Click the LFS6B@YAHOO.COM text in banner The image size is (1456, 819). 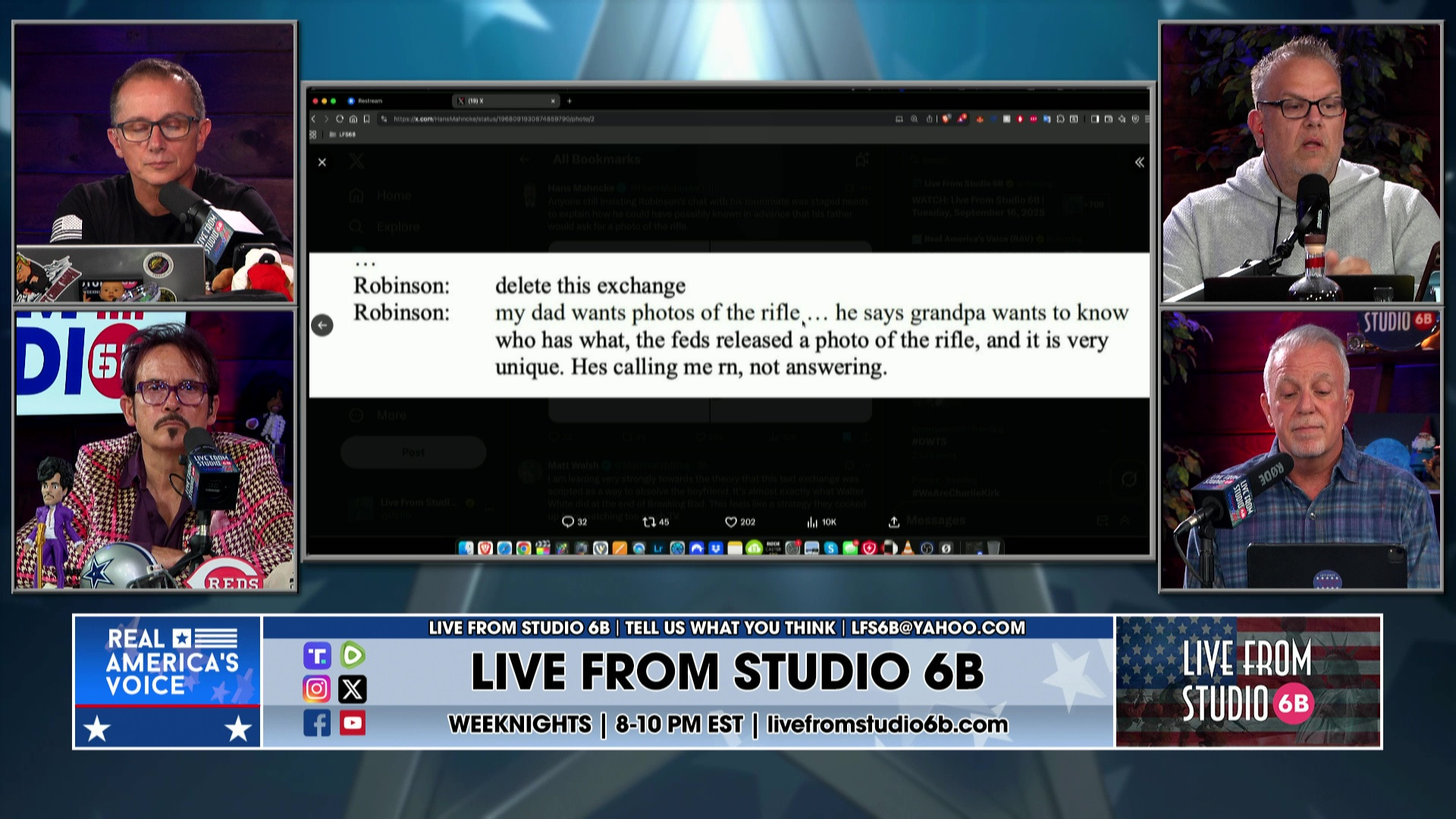938,628
